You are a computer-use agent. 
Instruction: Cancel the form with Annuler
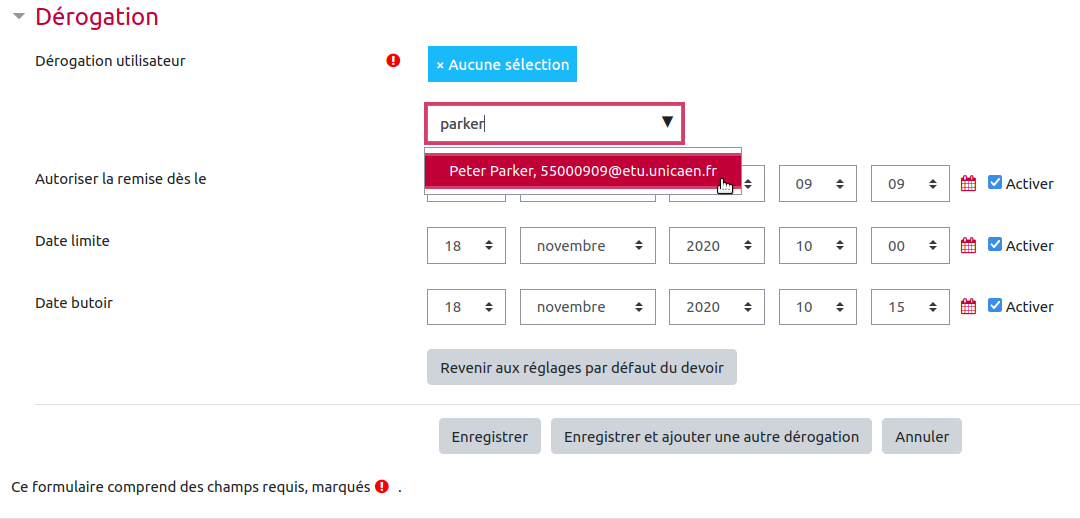922,436
